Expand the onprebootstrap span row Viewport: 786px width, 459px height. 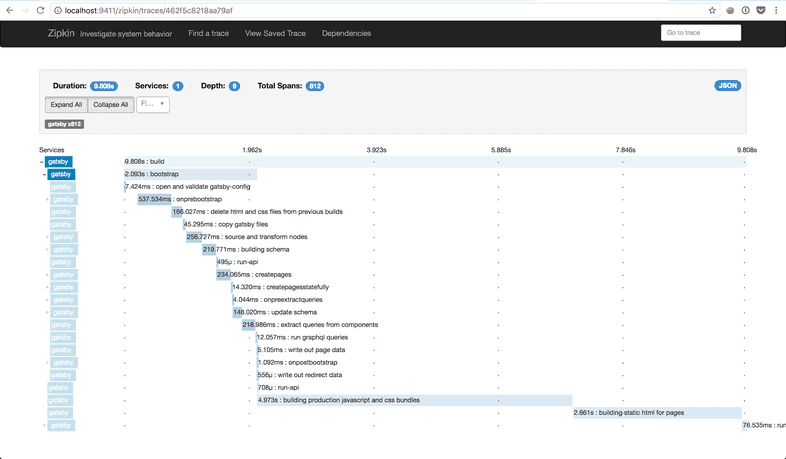click(x=47, y=199)
